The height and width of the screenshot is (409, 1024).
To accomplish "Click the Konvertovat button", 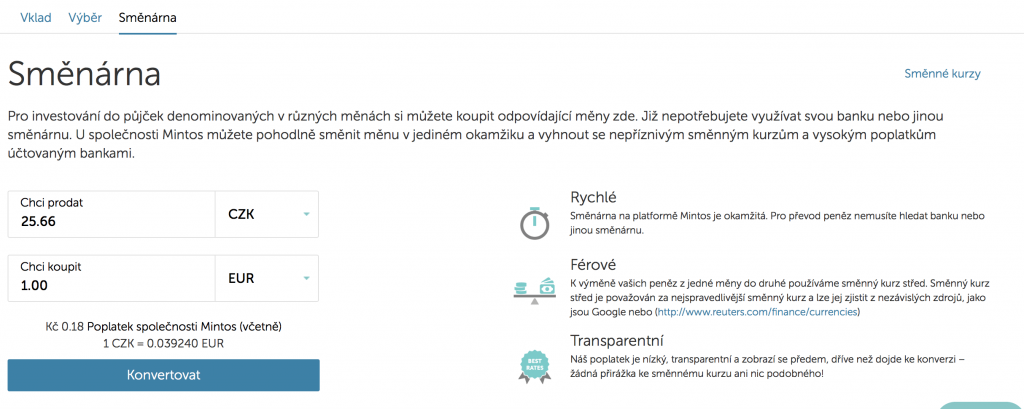I will pyautogui.click(x=164, y=375).
